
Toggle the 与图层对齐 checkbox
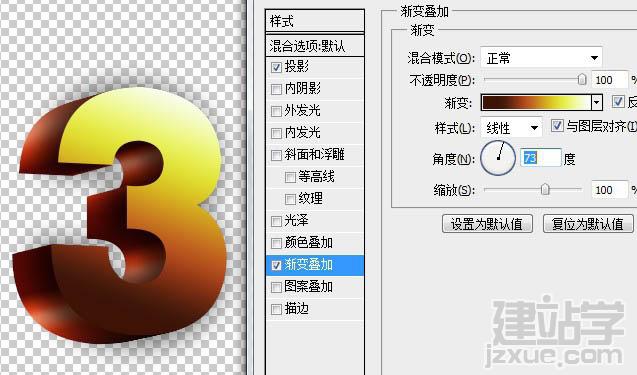click(x=557, y=126)
